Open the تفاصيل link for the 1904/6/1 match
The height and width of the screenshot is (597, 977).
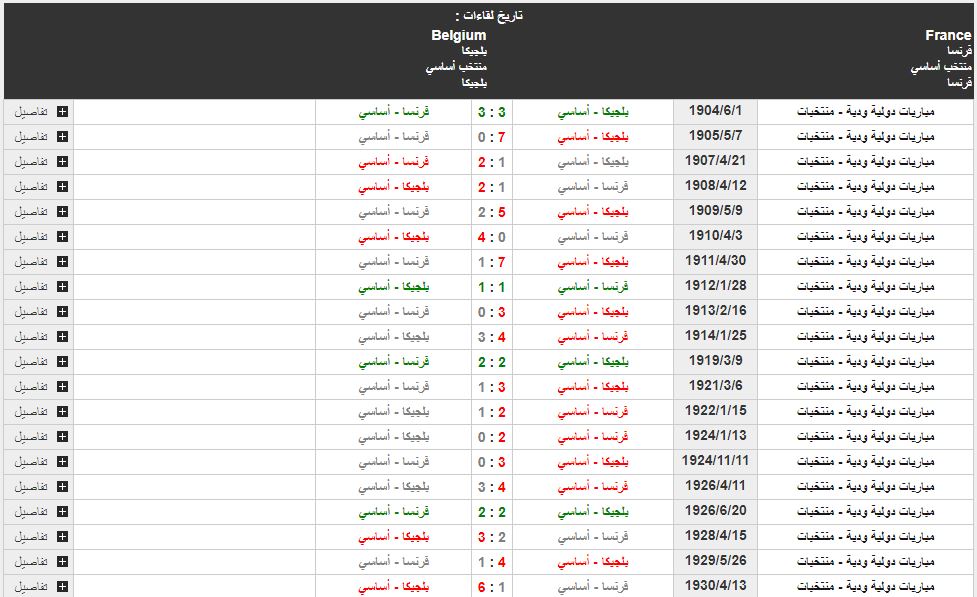click(x=31, y=112)
